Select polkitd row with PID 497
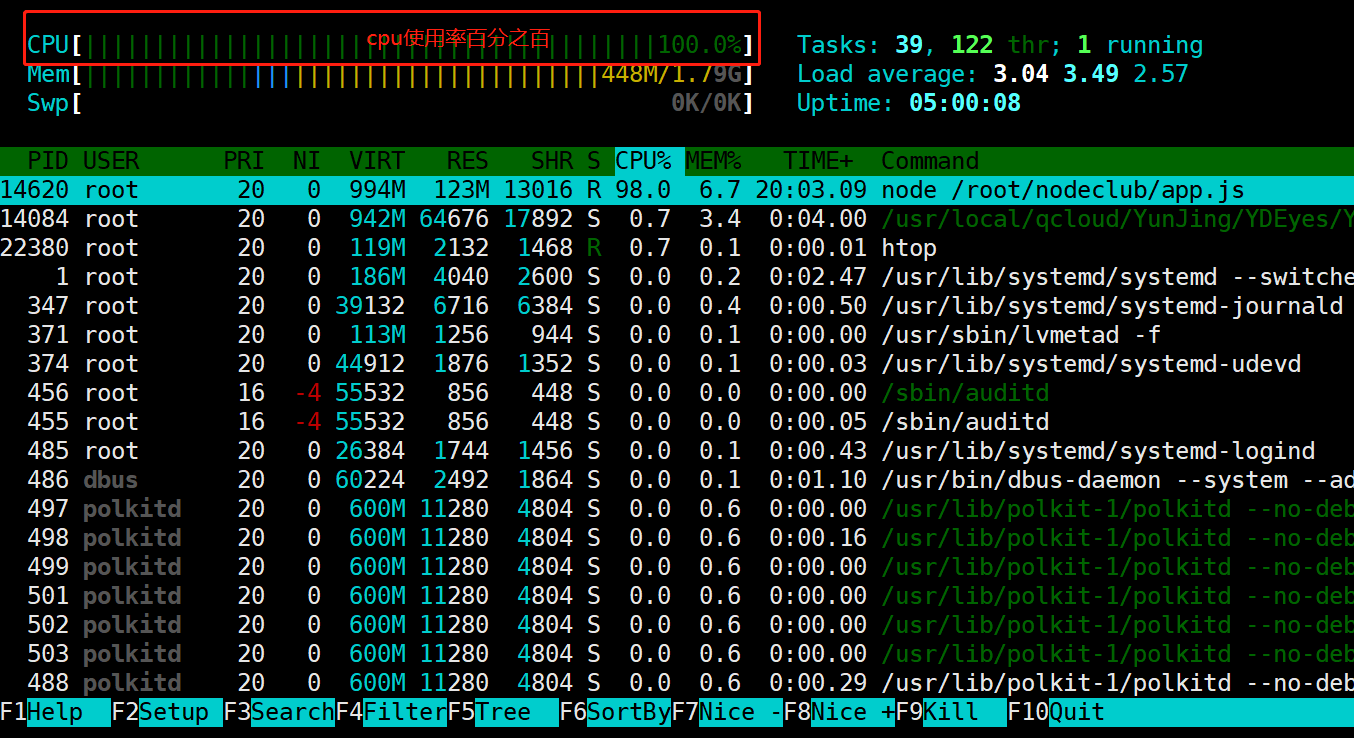This screenshot has height=738, width=1354. click(677, 509)
